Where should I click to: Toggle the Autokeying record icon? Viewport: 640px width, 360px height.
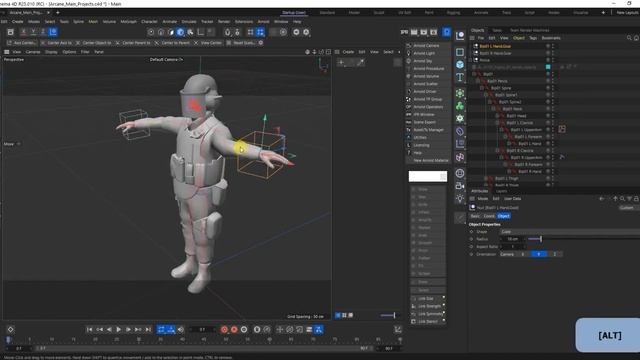coord(234,329)
